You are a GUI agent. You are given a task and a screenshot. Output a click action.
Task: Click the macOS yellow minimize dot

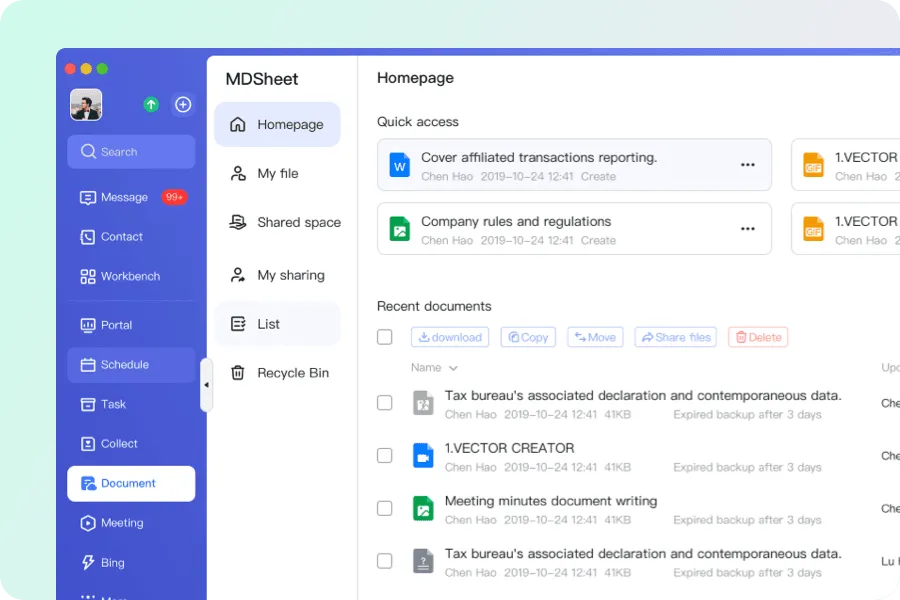coord(86,69)
